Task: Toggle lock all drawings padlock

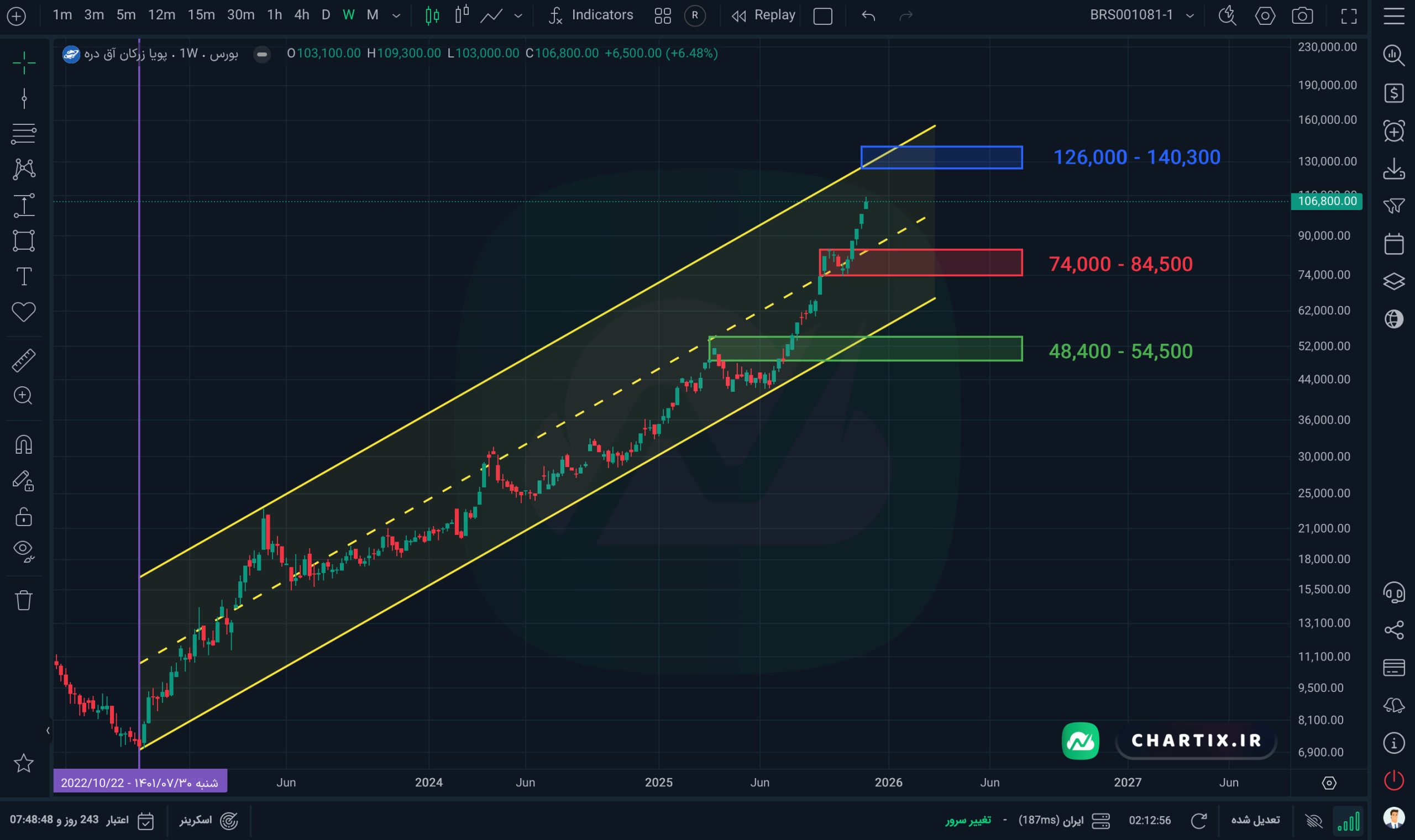Action: click(x=23, y=517)
